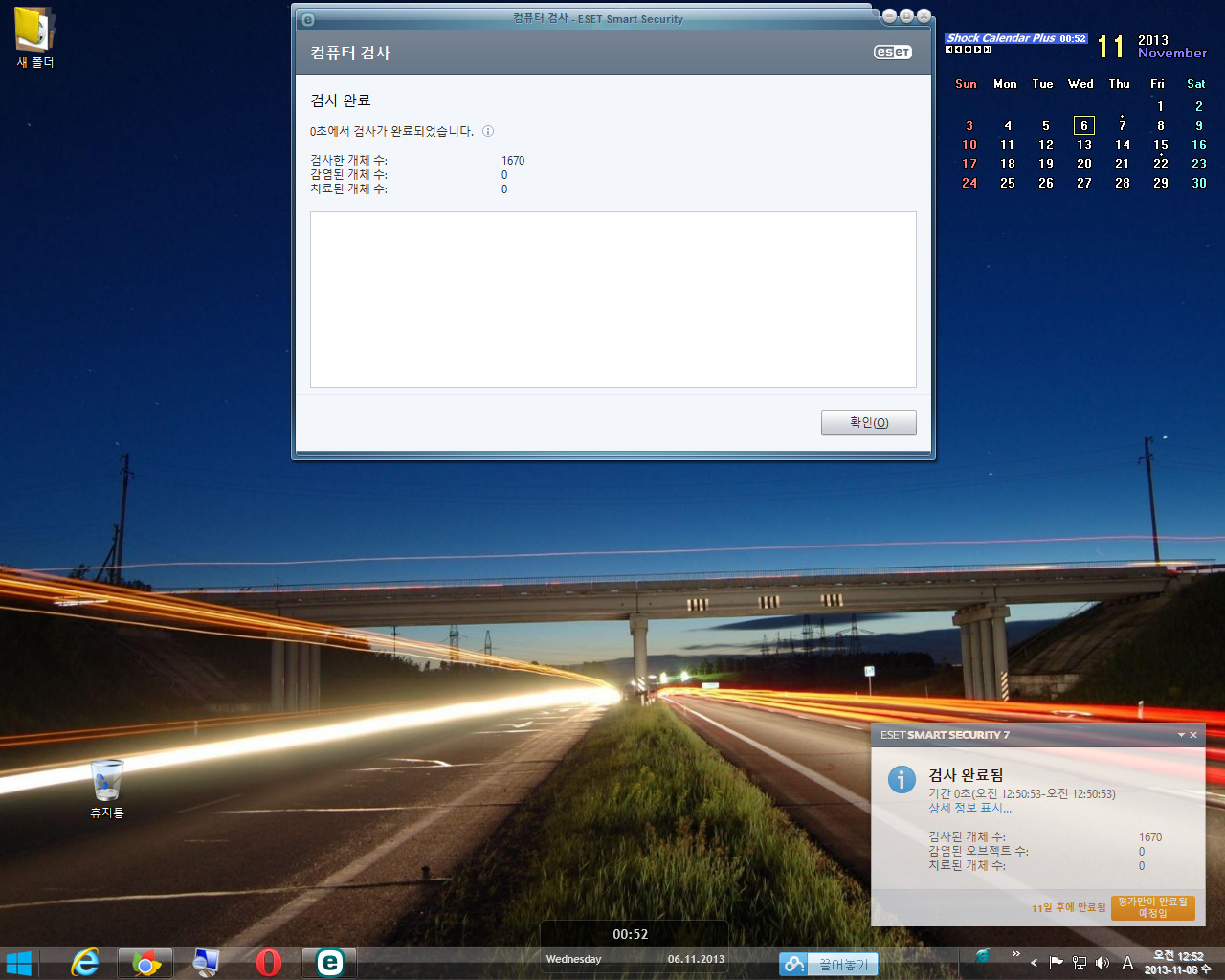Click the info icon beside scan completion message
This screenshot has height=980, width=1225.
488,131
